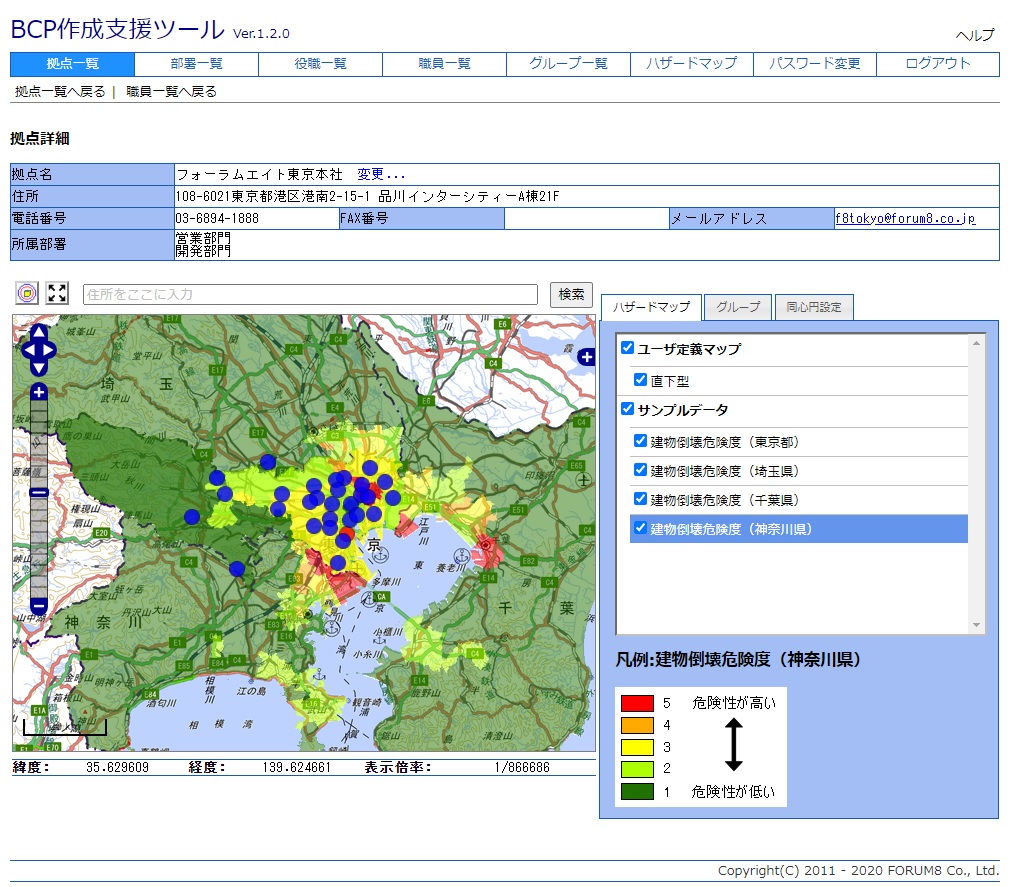Open 職員一覧 in the navigation bar
Viewport: 1016px width, 887px height.
444,64
